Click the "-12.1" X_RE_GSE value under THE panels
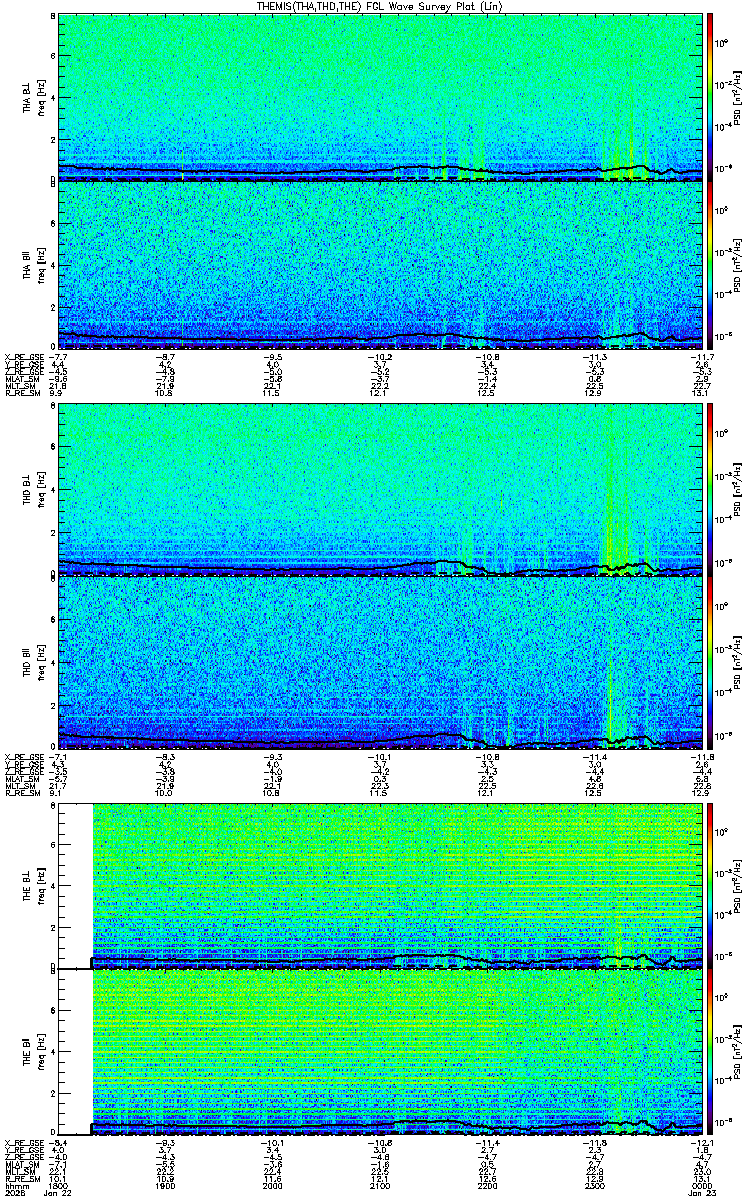The image size is (750, 1200). (703, 1141)
